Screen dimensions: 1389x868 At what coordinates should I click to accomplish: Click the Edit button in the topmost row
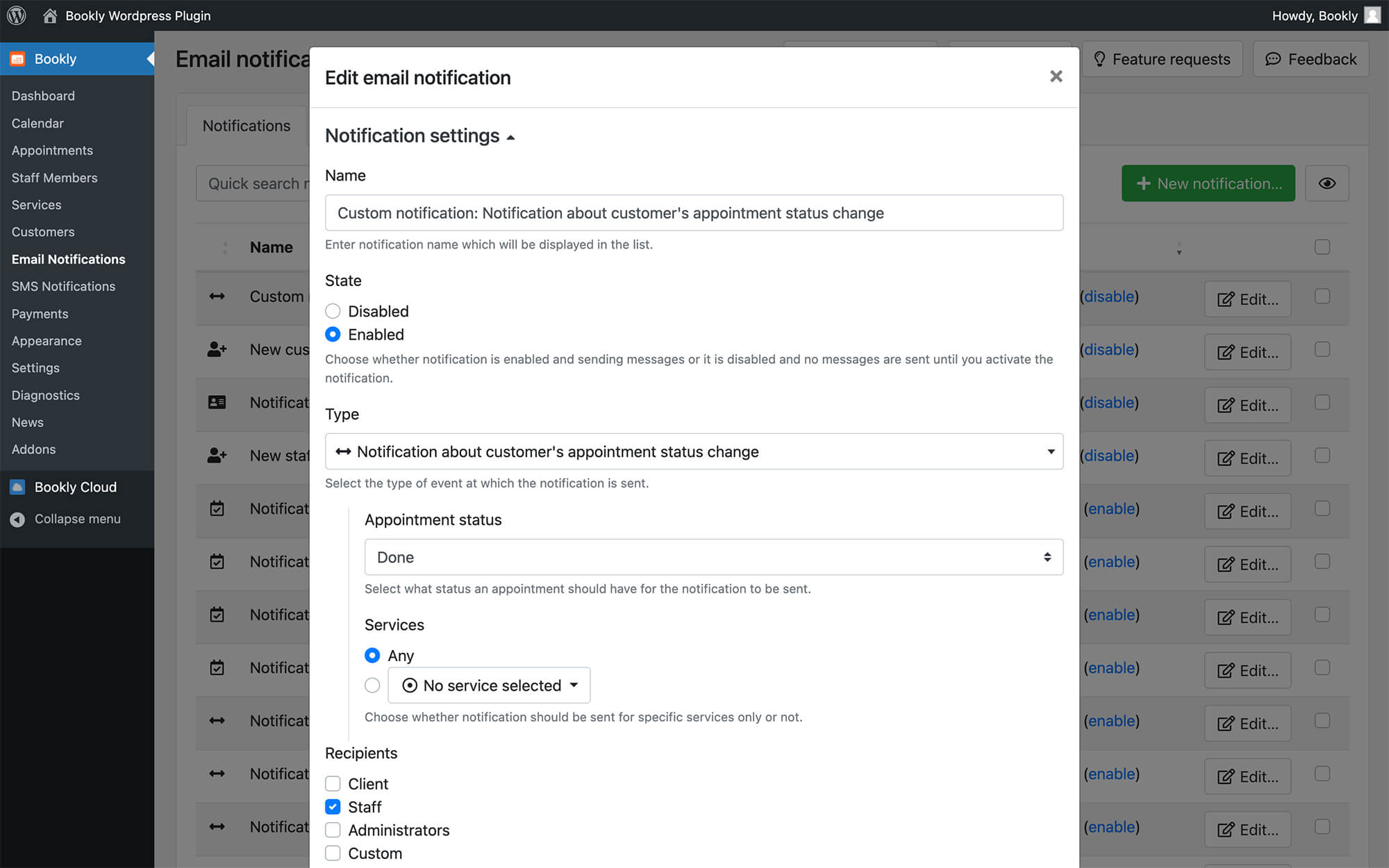click(1247, 299)
